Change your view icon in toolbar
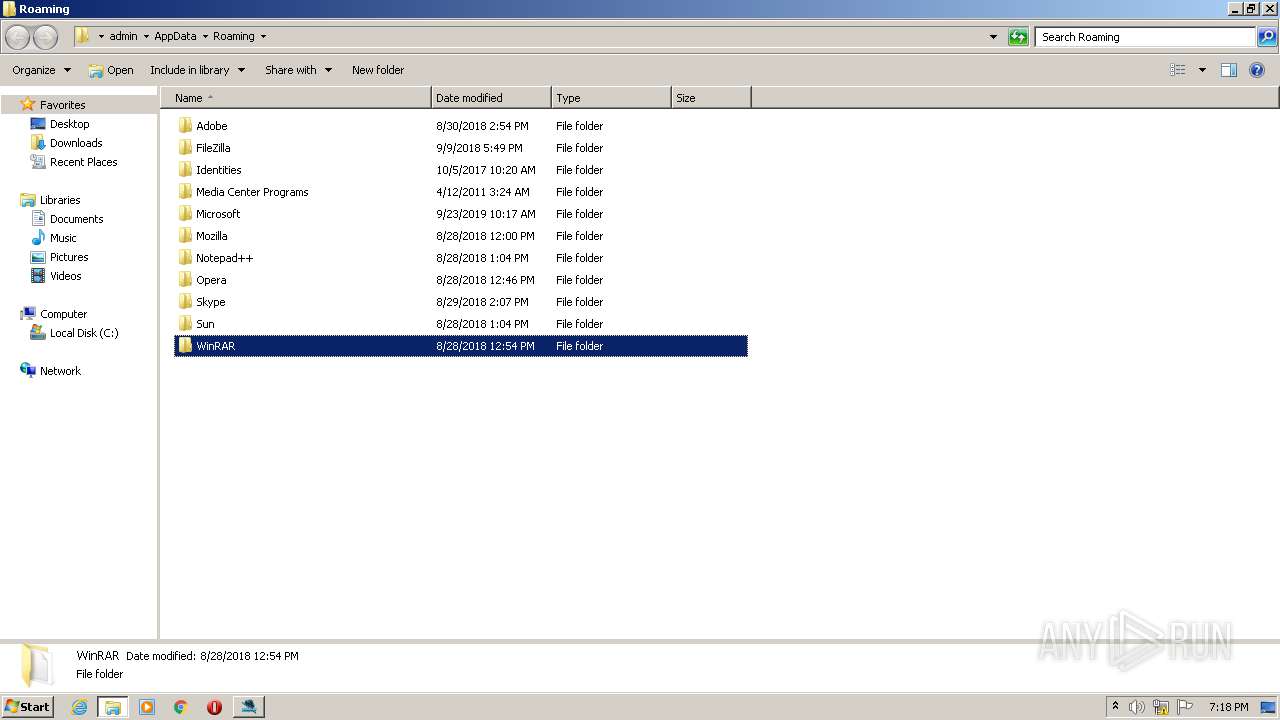Image resolution: width=1280 pixels, height=720 pixels. point(1178,70)
